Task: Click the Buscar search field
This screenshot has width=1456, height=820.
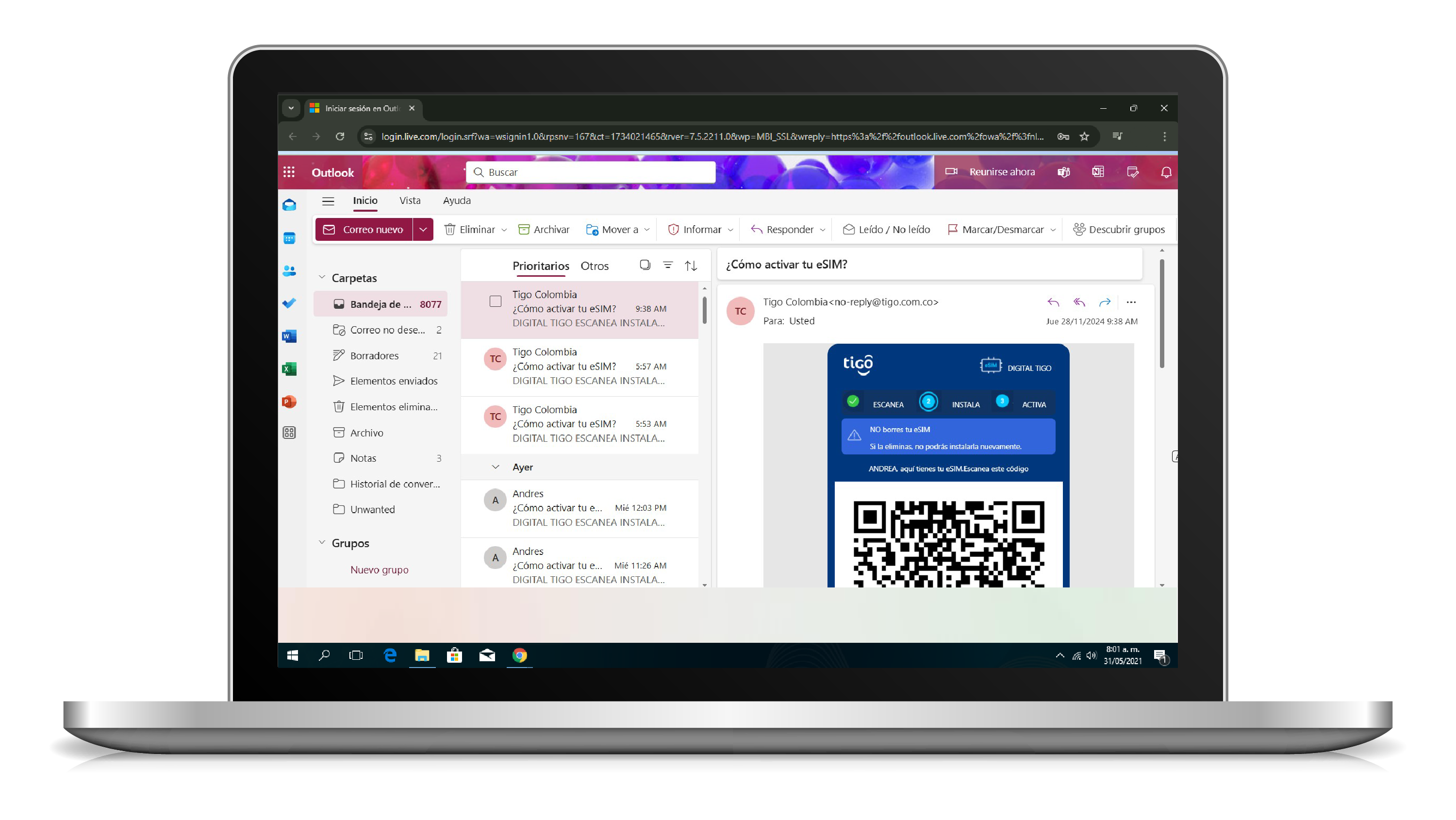Action: click(590, 172)
